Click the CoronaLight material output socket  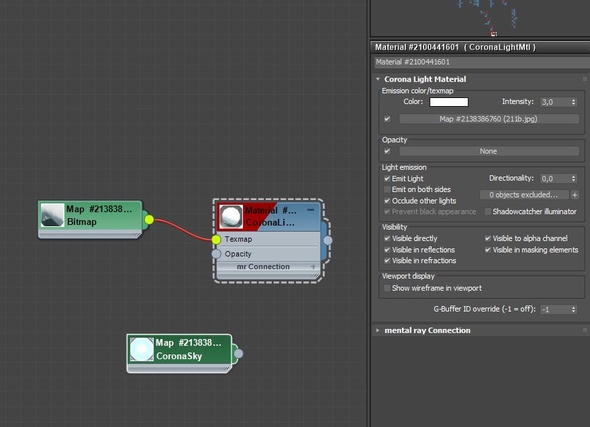click(x=328, y=240)
